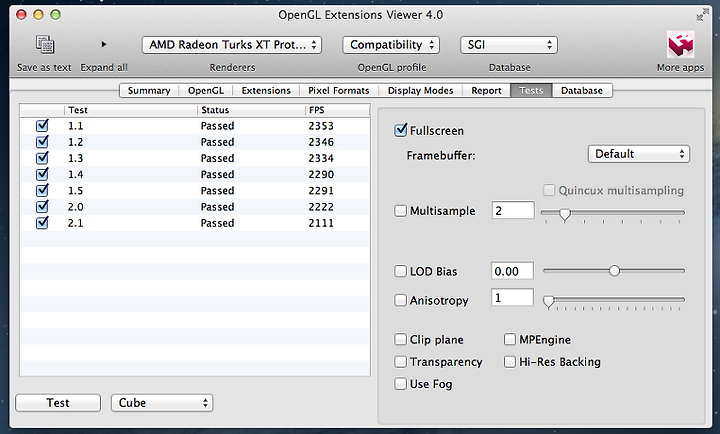Uncheck the test 2.1 checkbox
720x434 pixels.
pyautogui.click(x=42, y=222)
